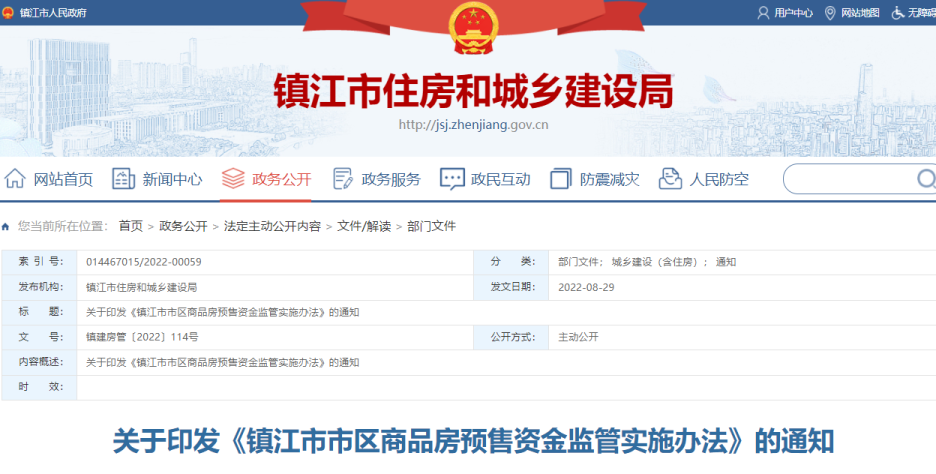This screenshot has height=474, width=936.
Task: Open 政民互动 navigation item
Action: [x=501, y=179]
